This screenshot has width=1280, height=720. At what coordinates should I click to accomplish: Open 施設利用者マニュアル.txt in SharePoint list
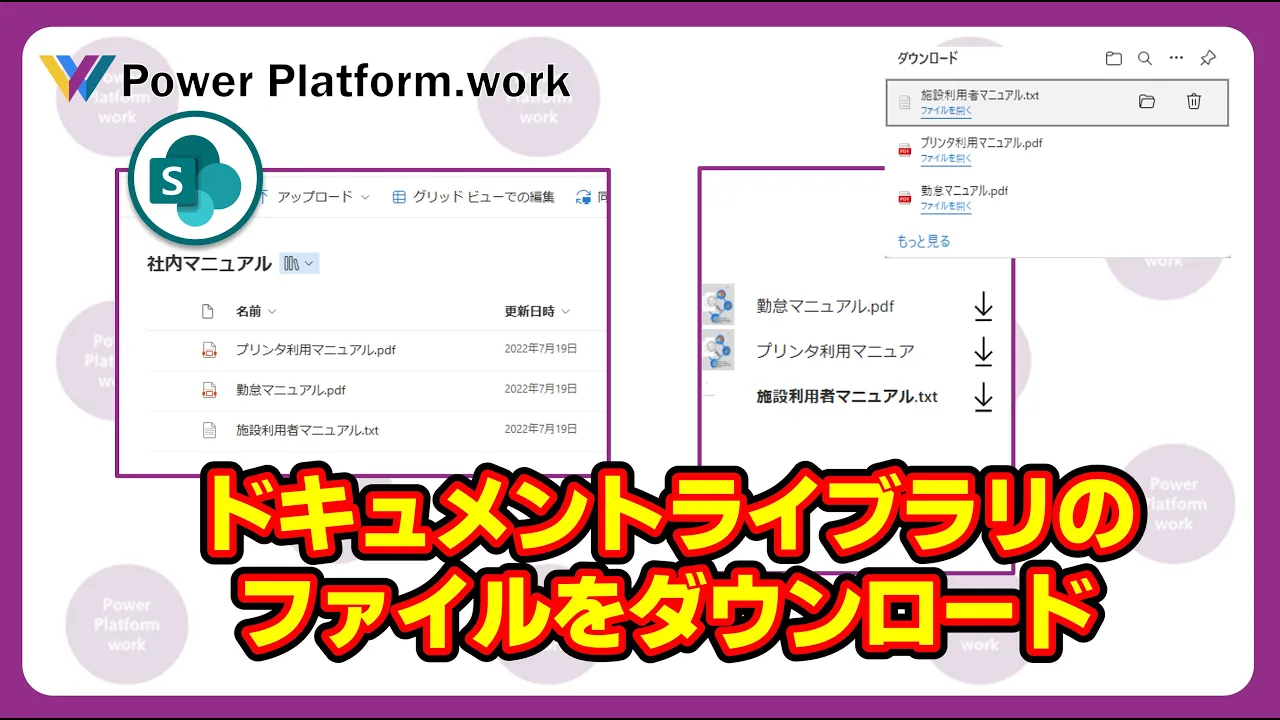click(307, 430)
